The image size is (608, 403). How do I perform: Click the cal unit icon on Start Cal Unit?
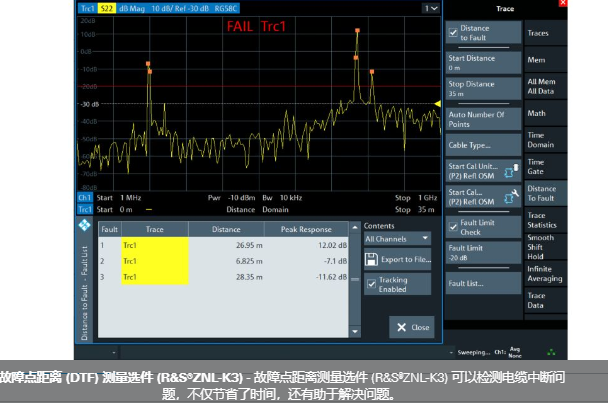click(511, 171)
